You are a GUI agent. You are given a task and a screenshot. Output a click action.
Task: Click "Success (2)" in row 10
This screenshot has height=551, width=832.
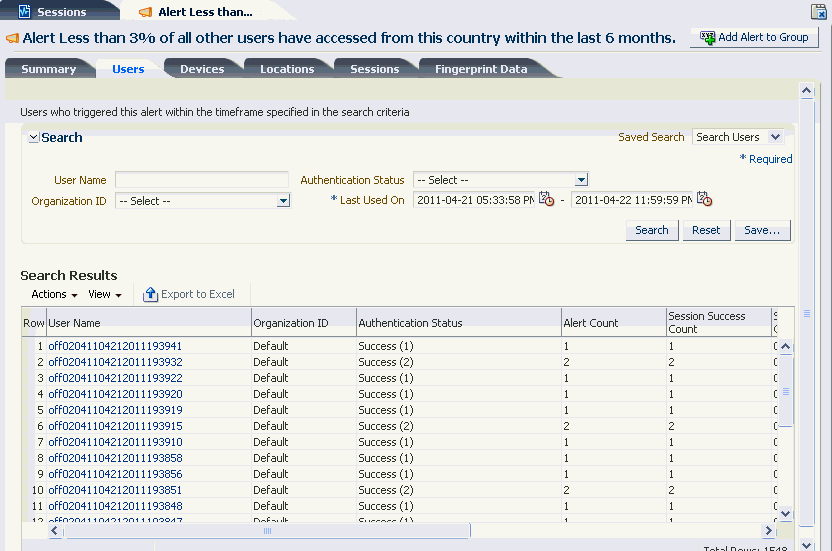[x=386, y=490]
